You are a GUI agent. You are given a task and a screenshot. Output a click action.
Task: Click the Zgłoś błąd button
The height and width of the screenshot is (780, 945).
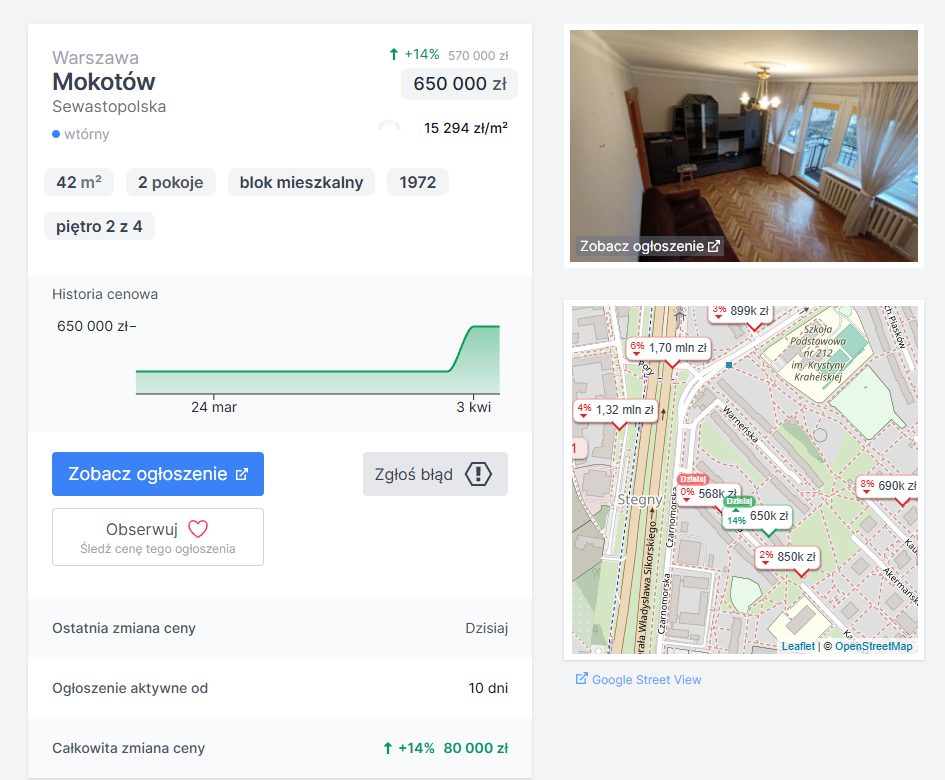tap(435, 474)
